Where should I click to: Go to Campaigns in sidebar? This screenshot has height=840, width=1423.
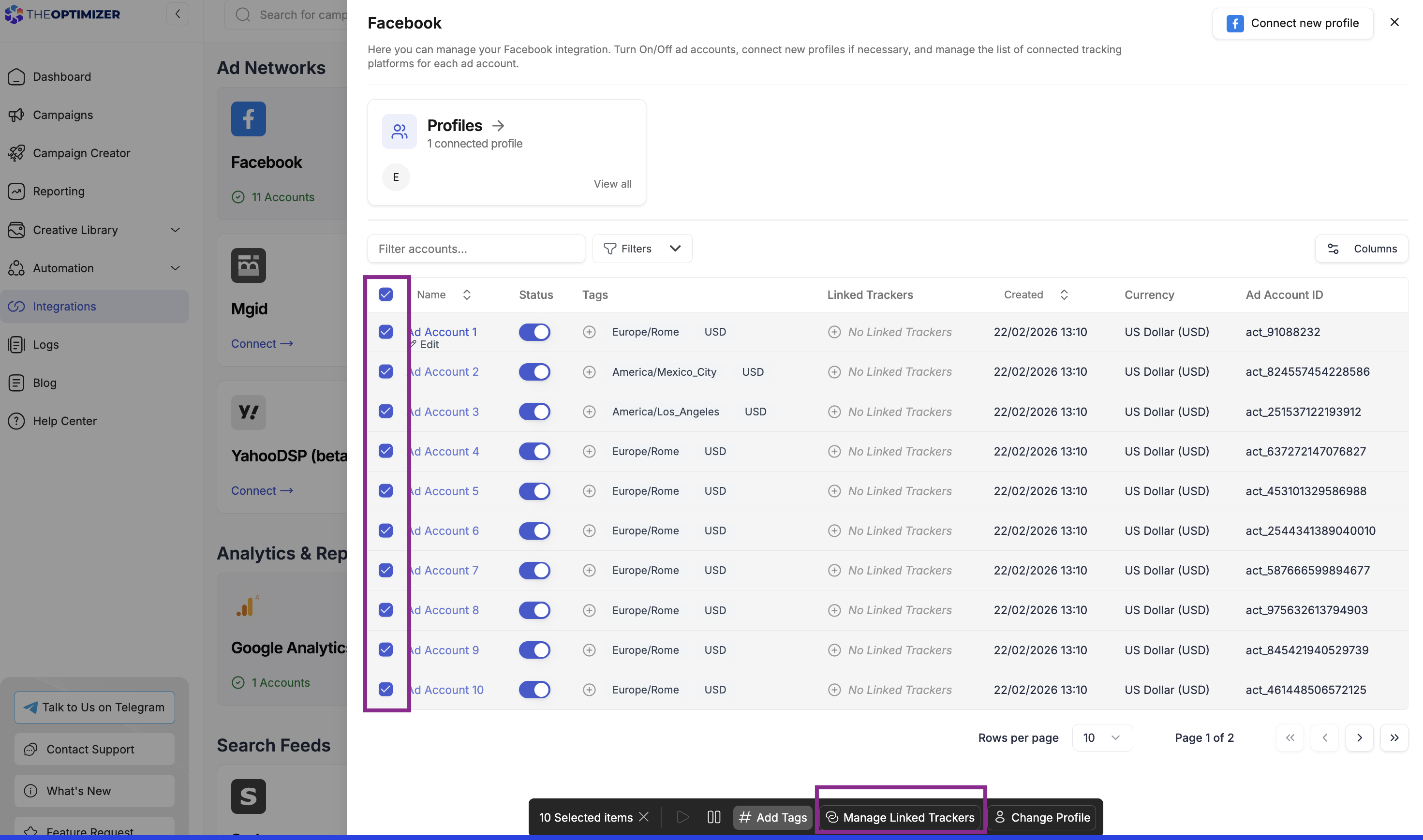[x=63, y=115]
